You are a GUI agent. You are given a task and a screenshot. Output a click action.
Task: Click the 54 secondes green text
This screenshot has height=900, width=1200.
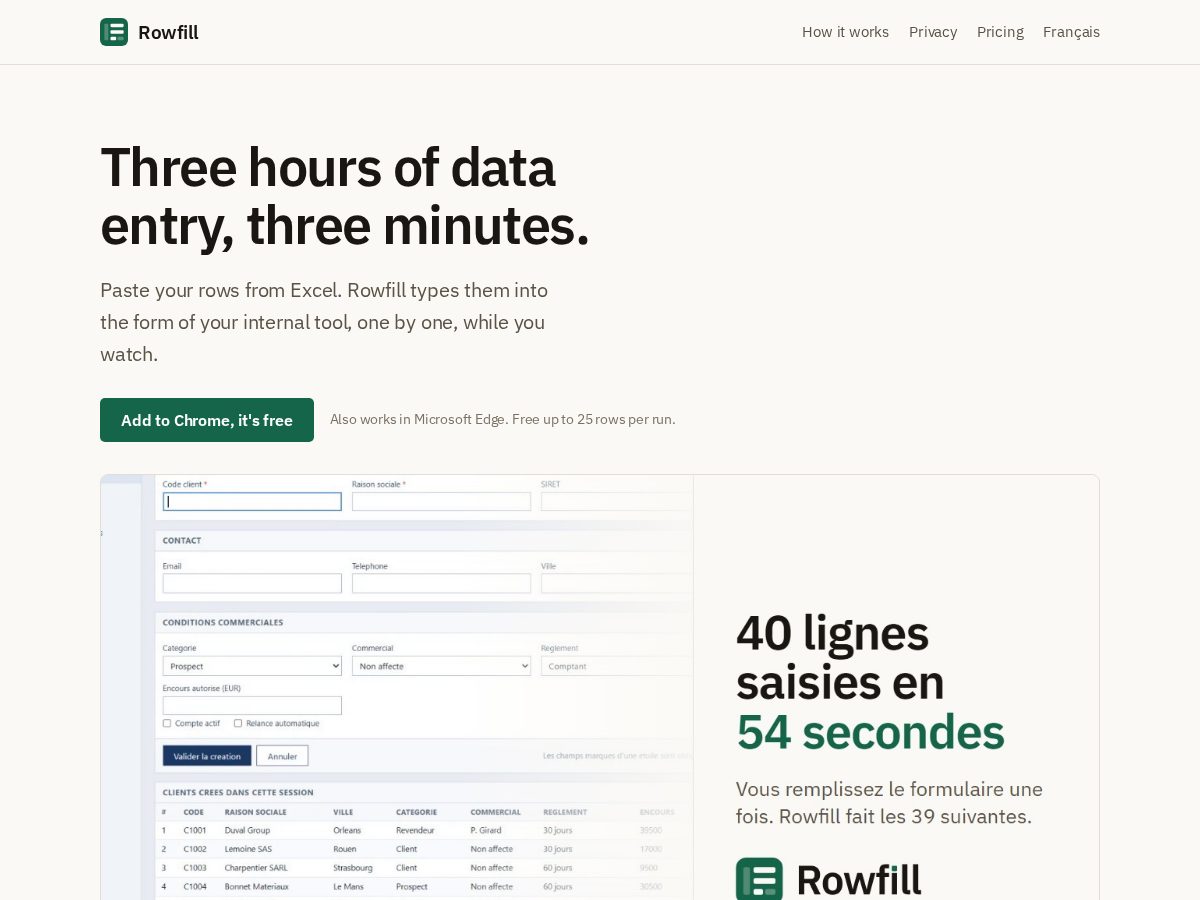(x=870, y=732)
